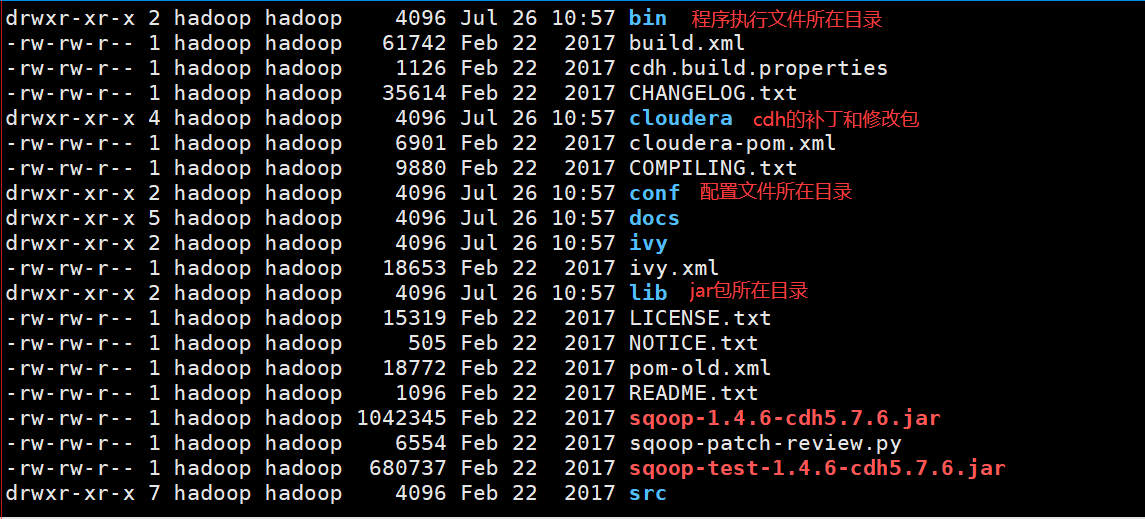Click file size 1042345
Image resolution: width=1145 pixels, height=519 pixels.
(402, 418)
